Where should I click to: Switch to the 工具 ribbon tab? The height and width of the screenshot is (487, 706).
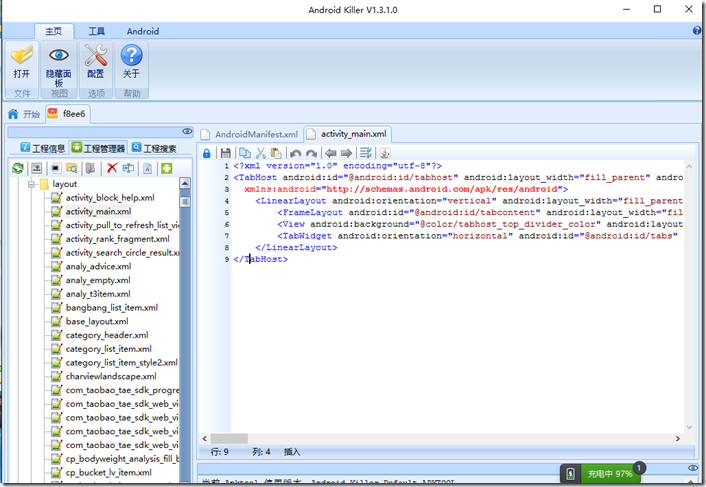pos(96,31)
